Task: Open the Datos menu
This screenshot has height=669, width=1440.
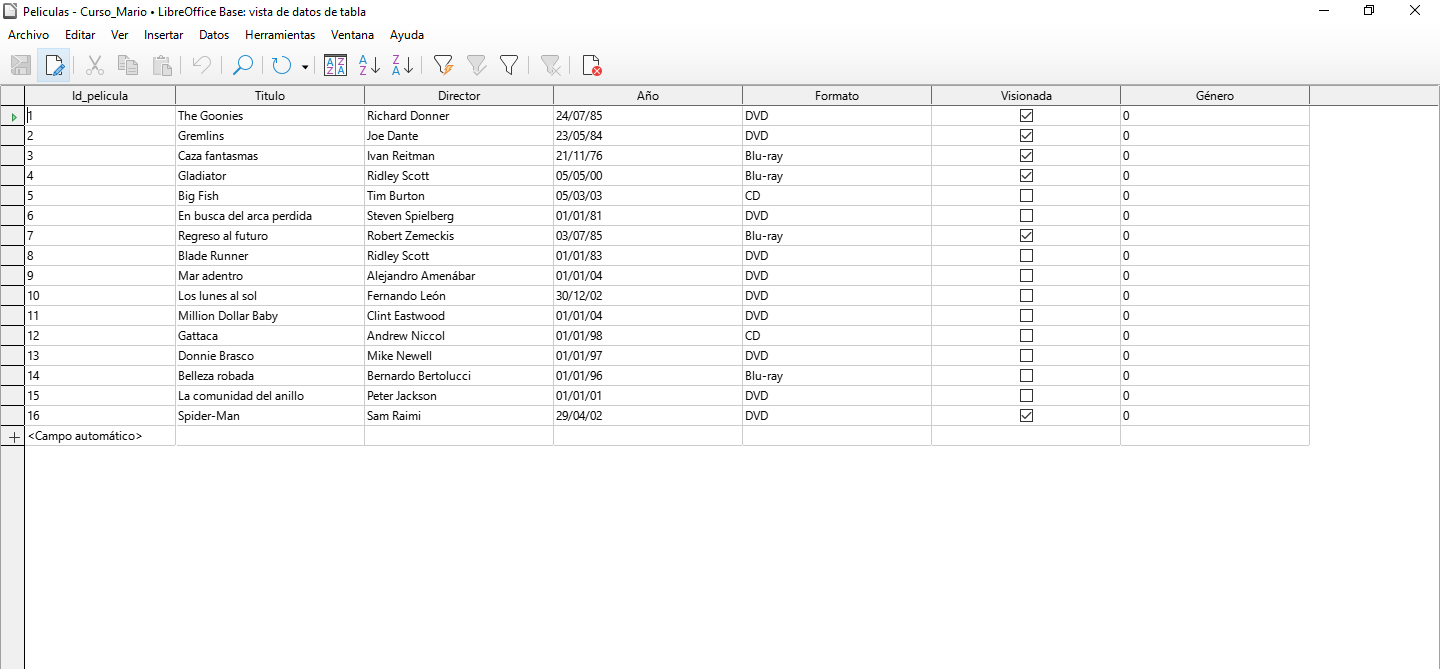Action: point(214,34)
